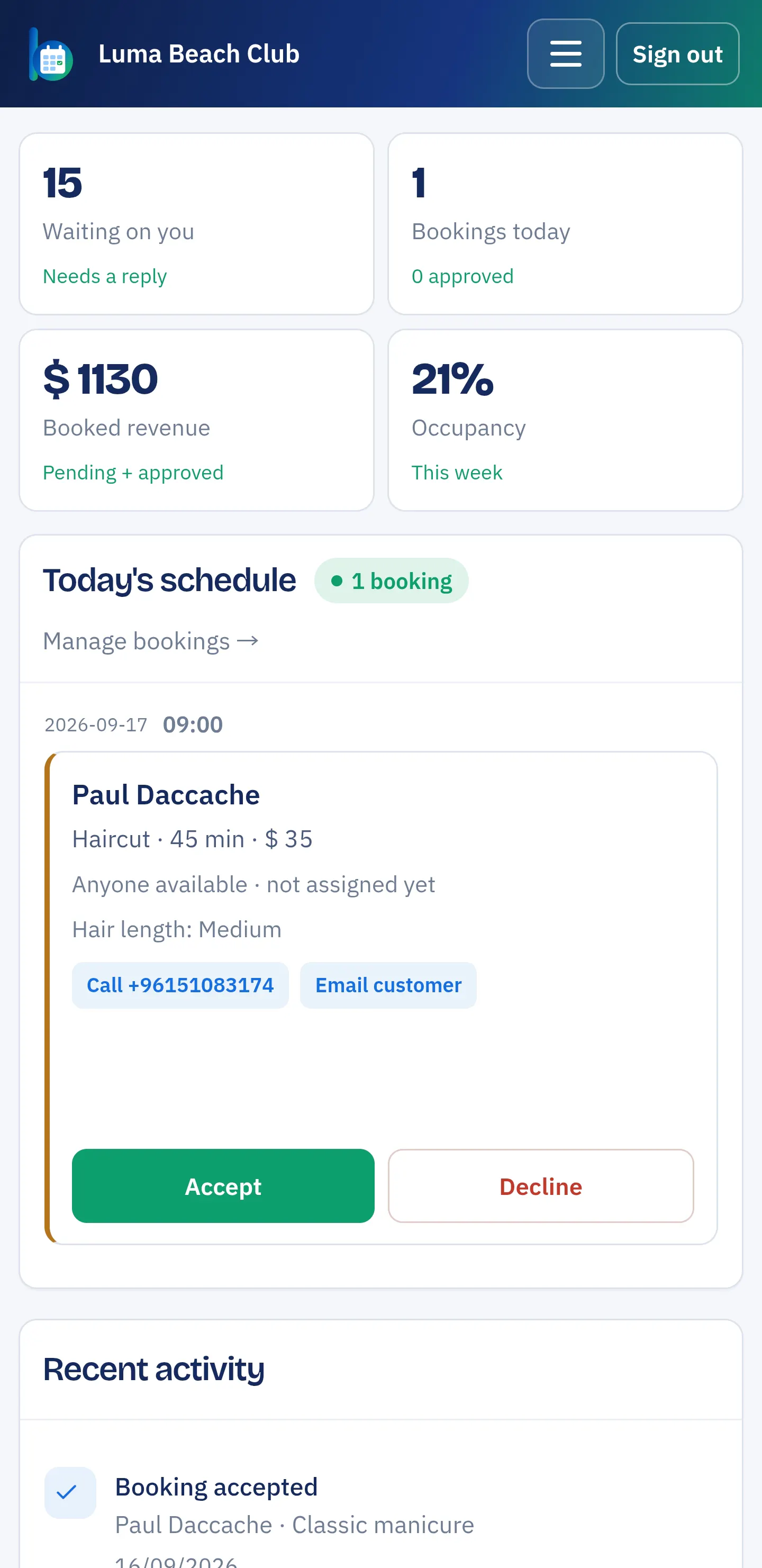Click the arrow beside Manage bookings

click(x=248, y=640)
